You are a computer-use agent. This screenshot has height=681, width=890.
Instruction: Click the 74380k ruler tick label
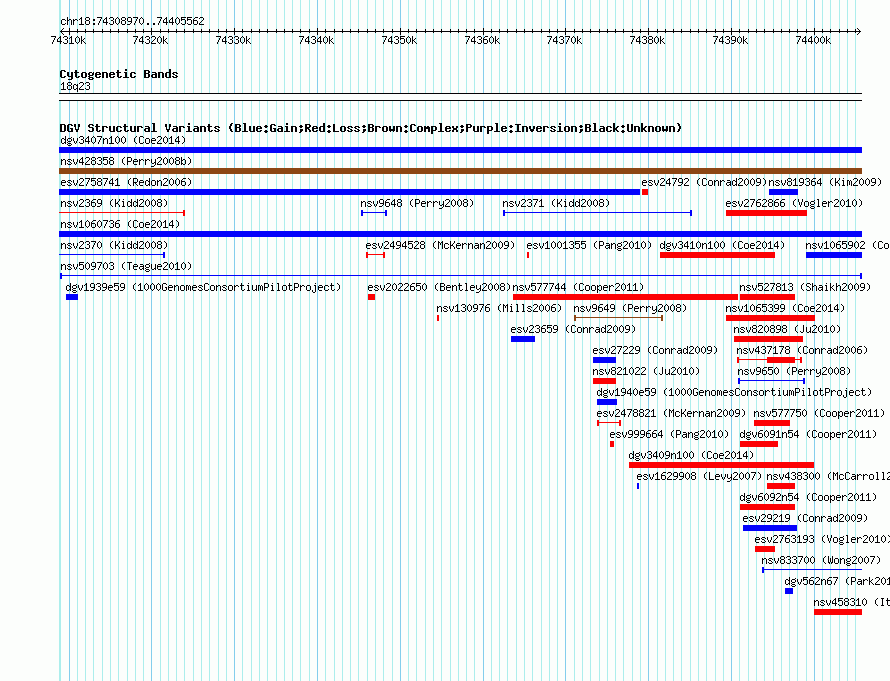click(x=647, y=40)
